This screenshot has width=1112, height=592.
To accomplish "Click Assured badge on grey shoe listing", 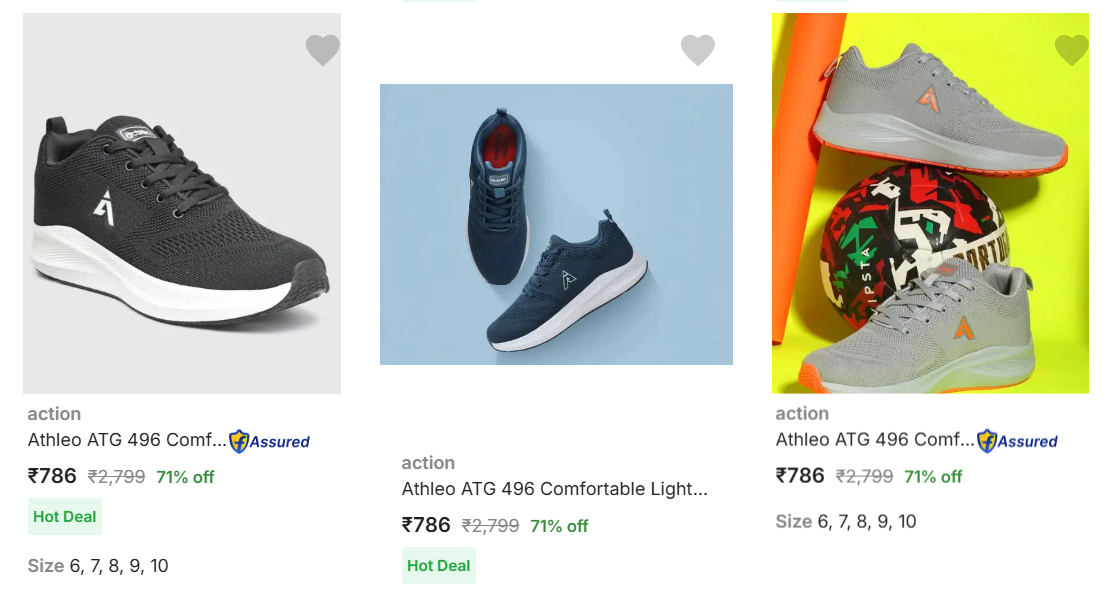I will pyautogui.click(x=1018, y=441).
